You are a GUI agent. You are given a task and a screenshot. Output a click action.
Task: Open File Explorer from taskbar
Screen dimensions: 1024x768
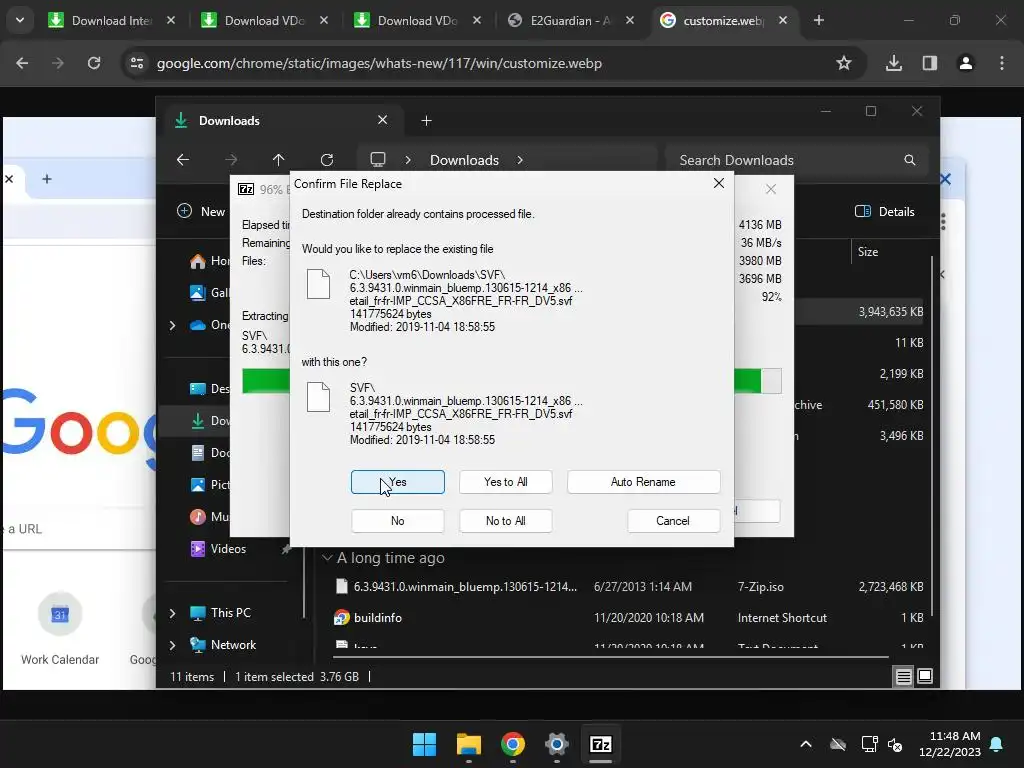point(468,744)
